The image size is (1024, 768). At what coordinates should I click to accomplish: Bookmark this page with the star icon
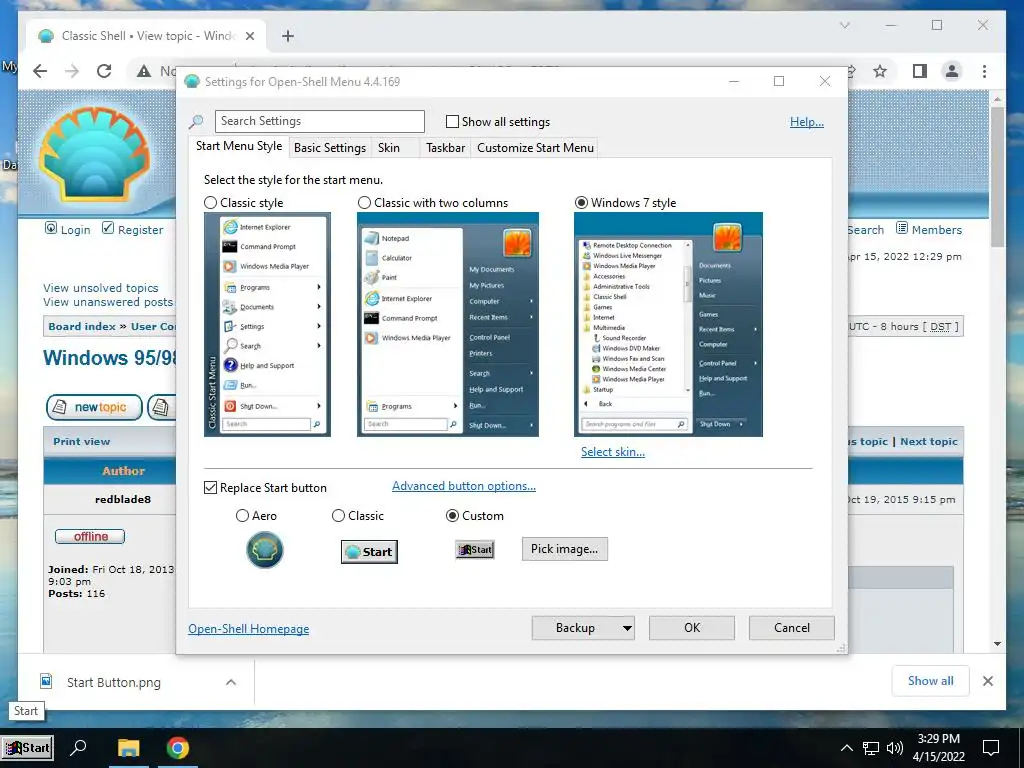(x=880, y=71)
